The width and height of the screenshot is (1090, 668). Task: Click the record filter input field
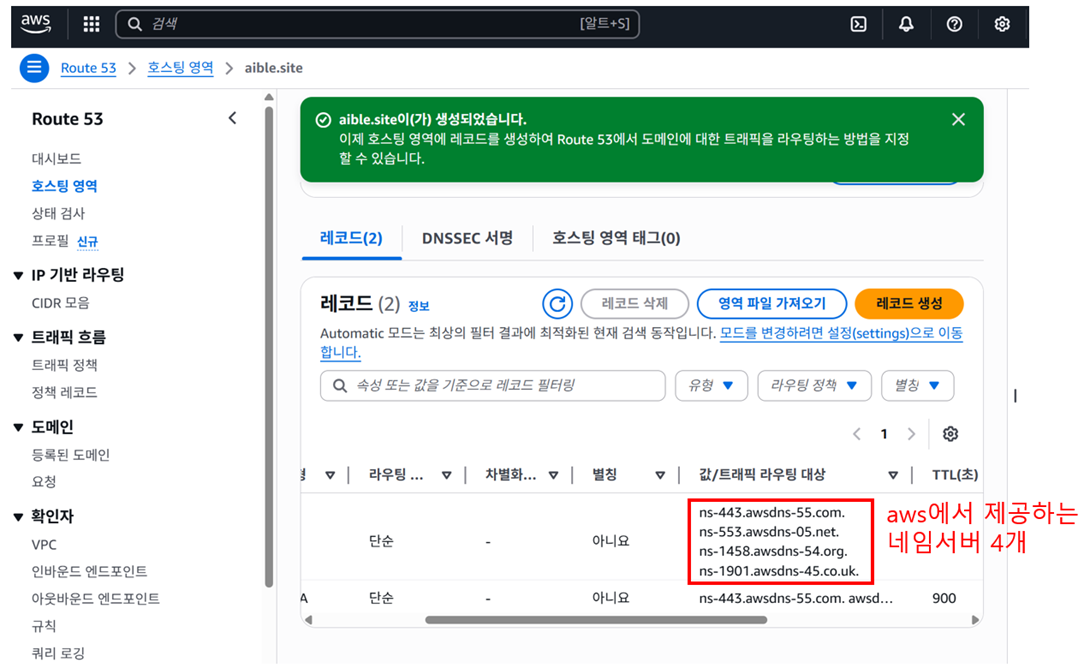point(493,385)
